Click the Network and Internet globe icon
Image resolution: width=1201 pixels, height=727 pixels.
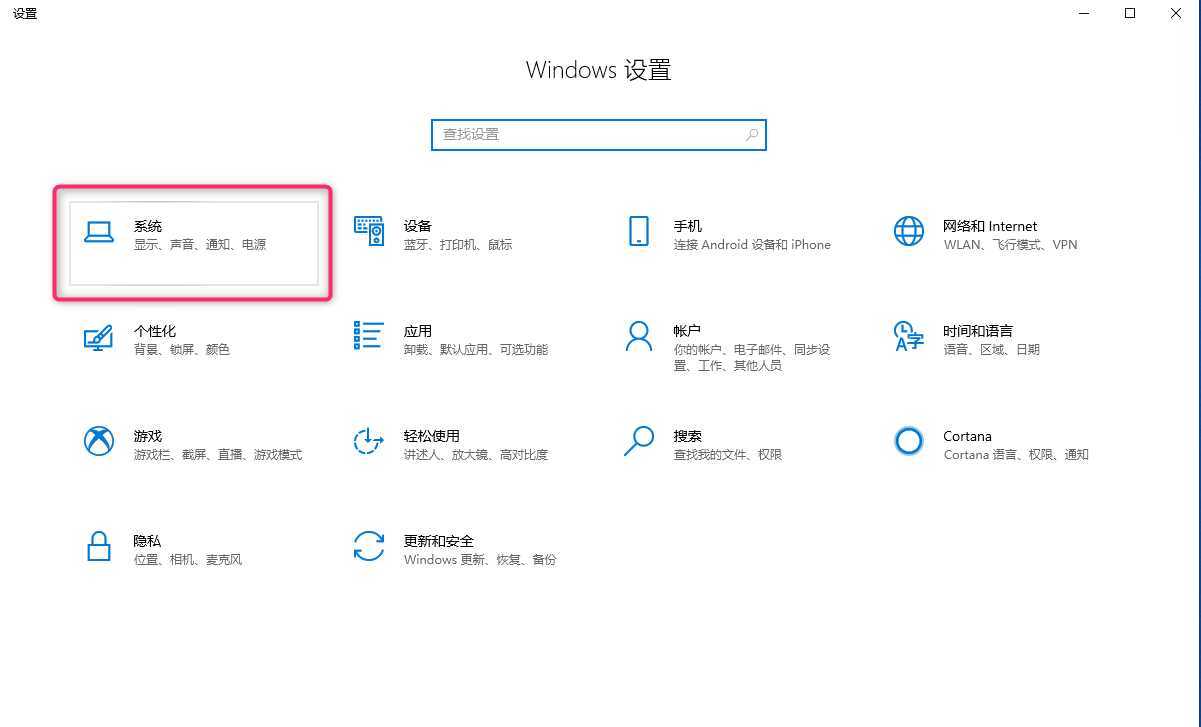pos(909,231)
